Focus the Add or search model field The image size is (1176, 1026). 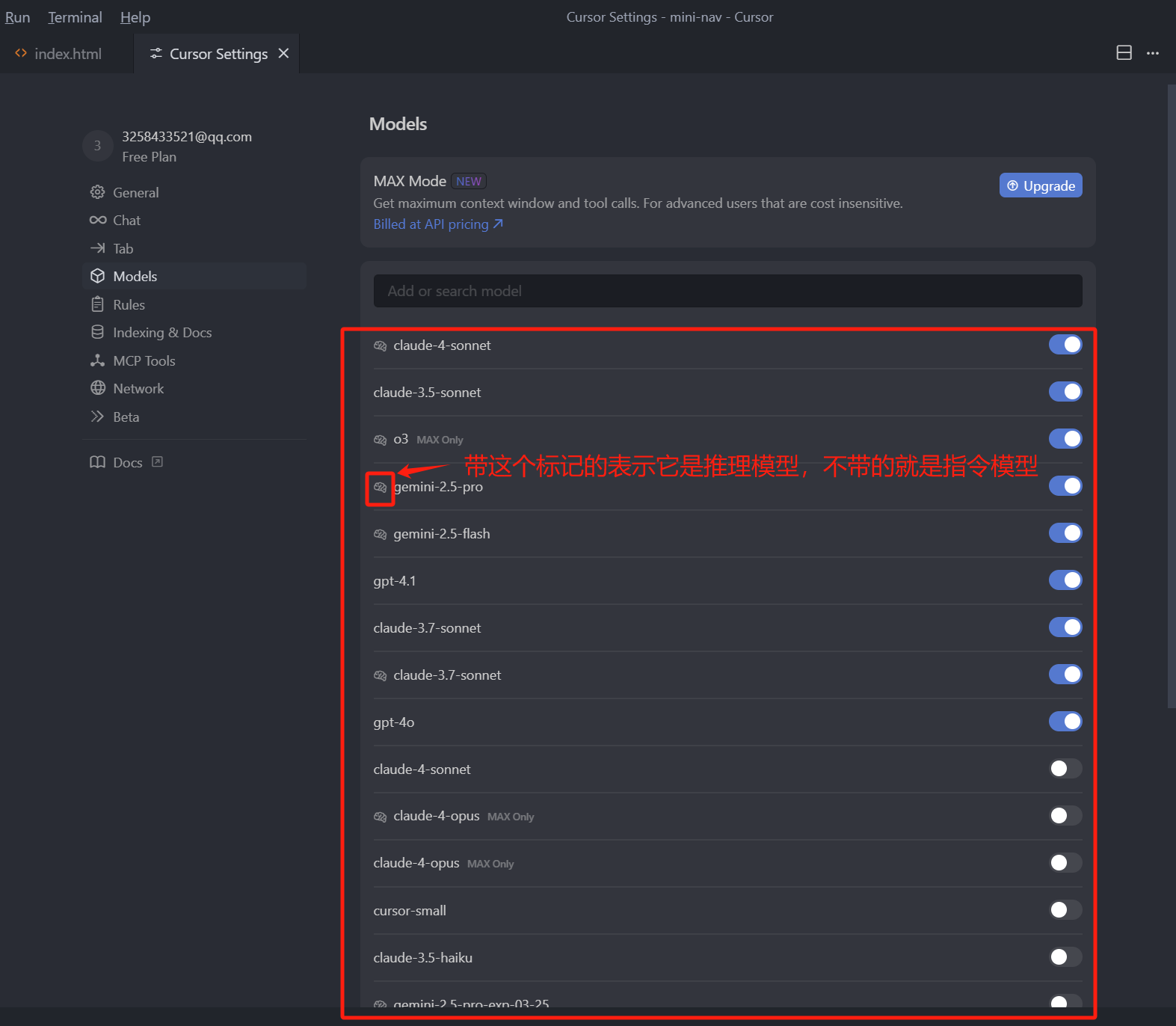point(727,291)
